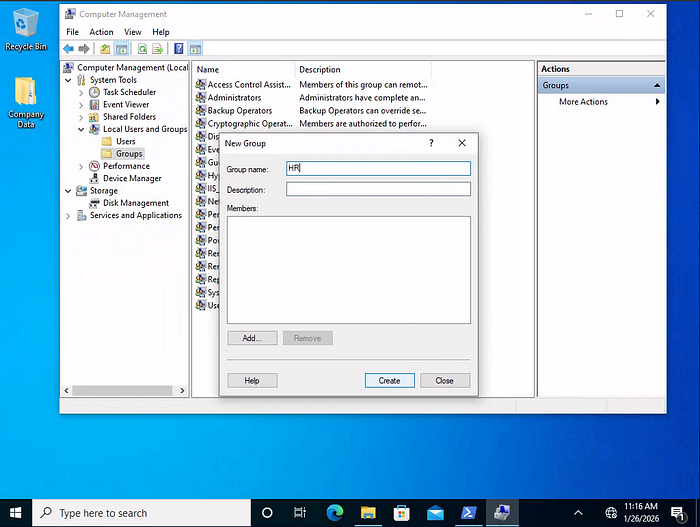Expand Services and Applications node
The height and width of the screenshot is (527, 700).
(x=68, y=216)
